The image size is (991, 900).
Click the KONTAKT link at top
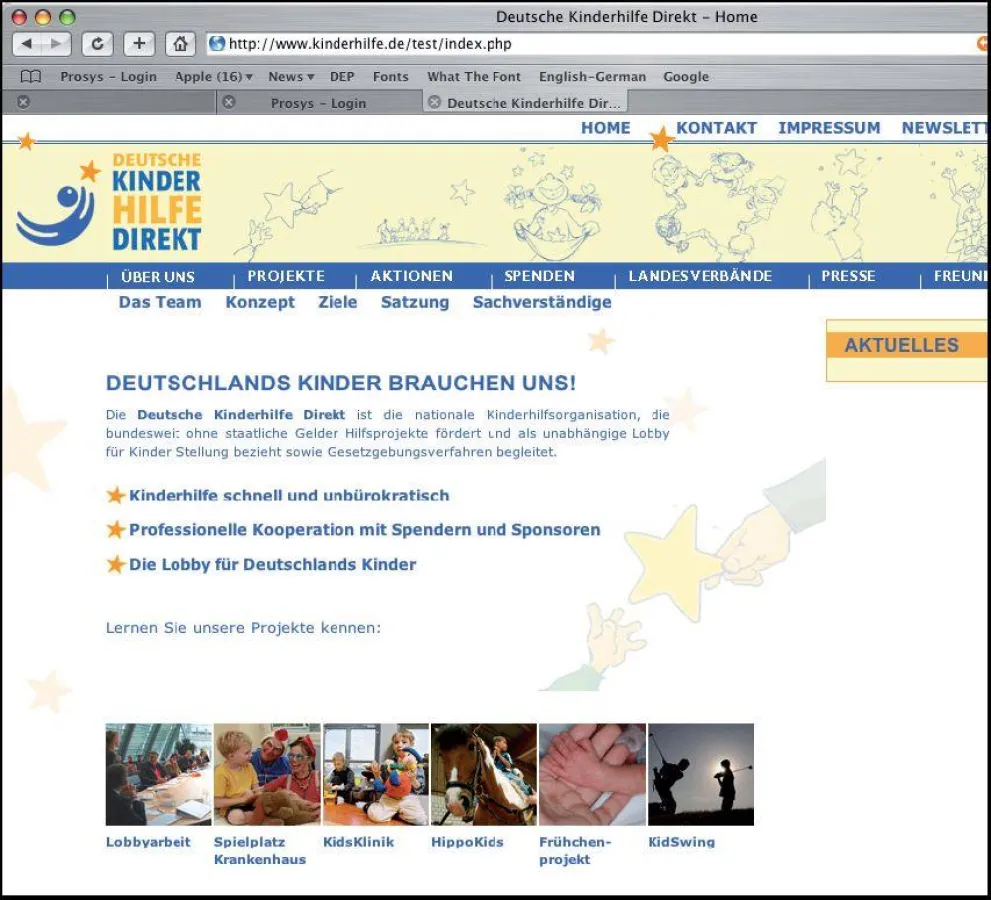(716, 128)
